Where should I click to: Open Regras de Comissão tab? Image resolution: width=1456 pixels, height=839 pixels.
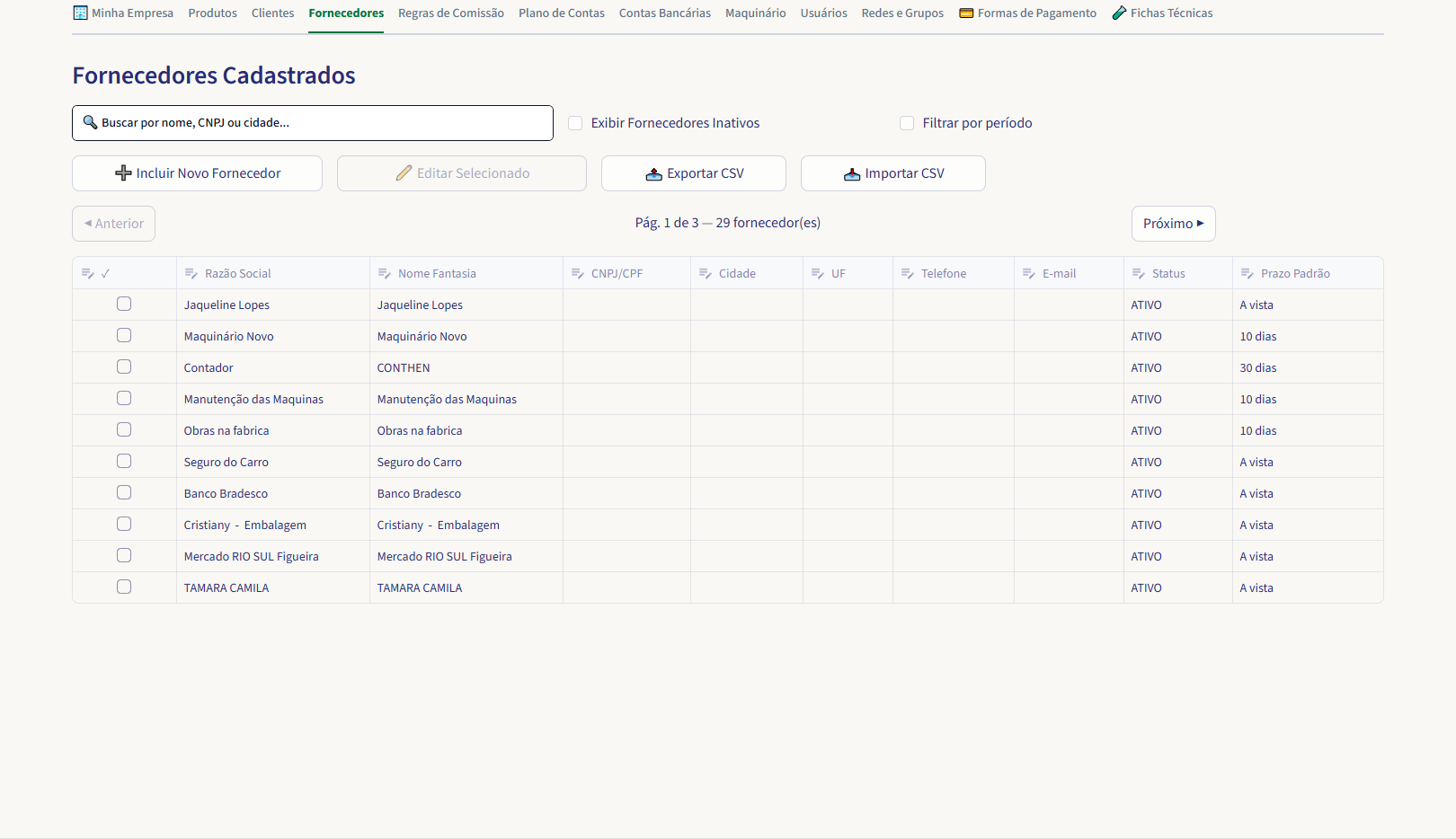[451, 13]
